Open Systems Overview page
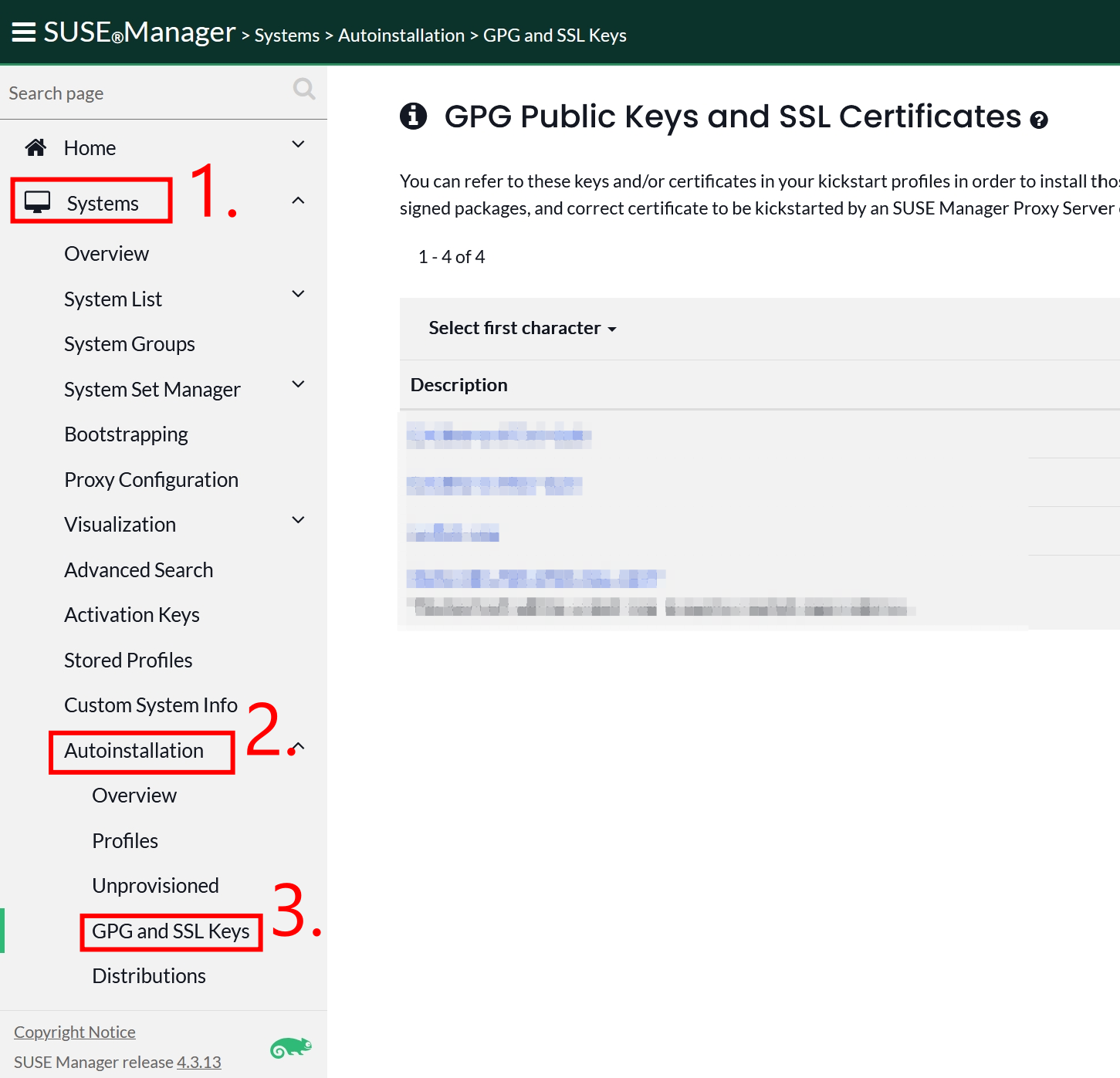This screenshot has width=1120, height=1078. coord(107,254)
